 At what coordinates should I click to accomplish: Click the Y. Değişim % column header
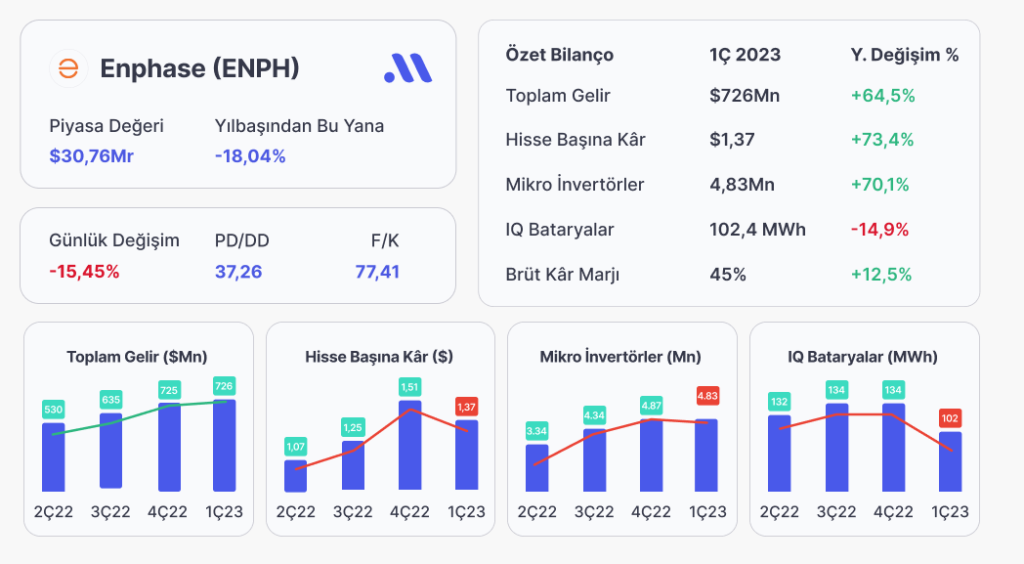point(904,55)
